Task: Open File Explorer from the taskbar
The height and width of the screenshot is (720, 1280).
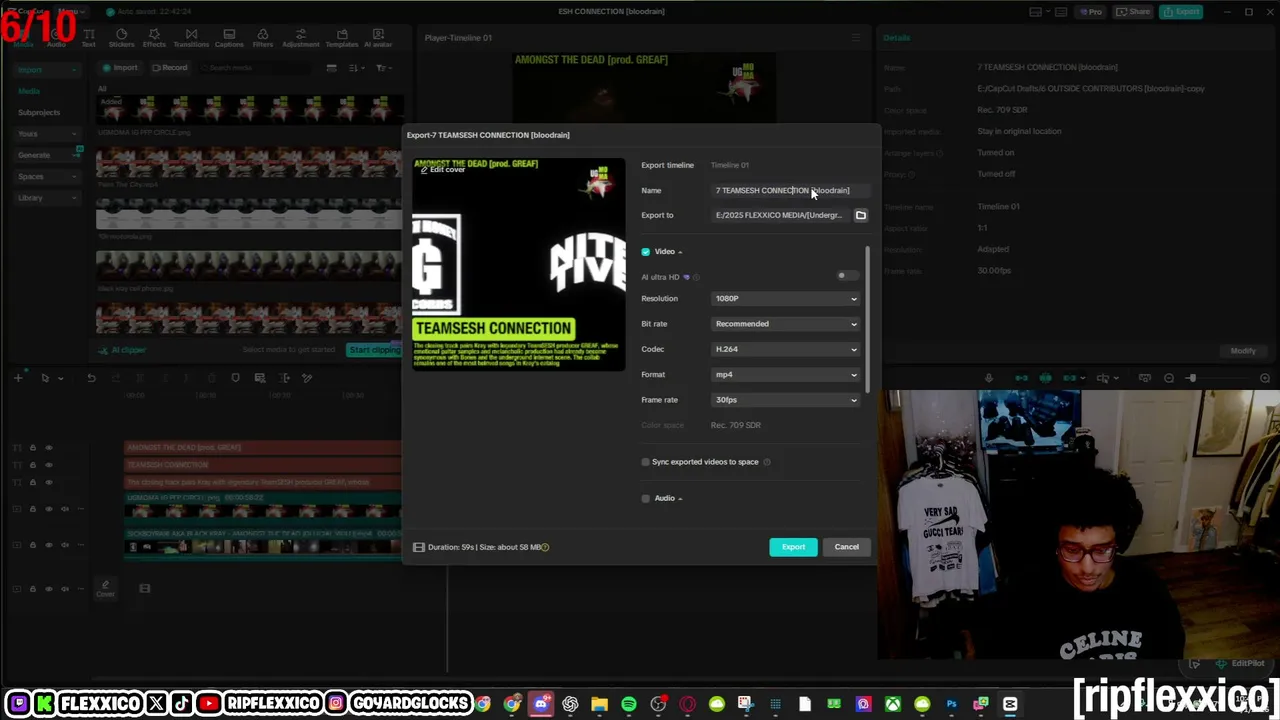Action: 599,705
